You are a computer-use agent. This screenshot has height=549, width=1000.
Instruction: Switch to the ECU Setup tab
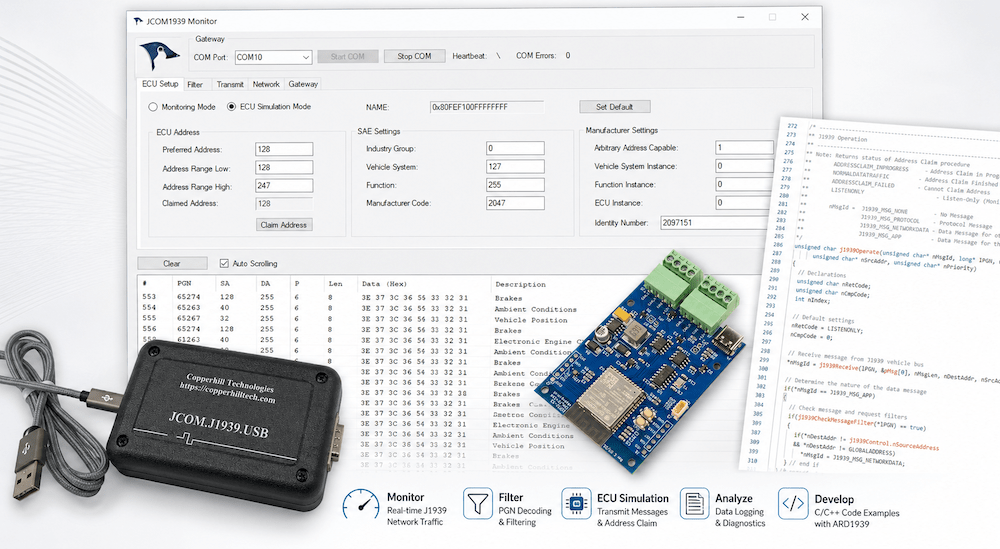click(160, 84)
